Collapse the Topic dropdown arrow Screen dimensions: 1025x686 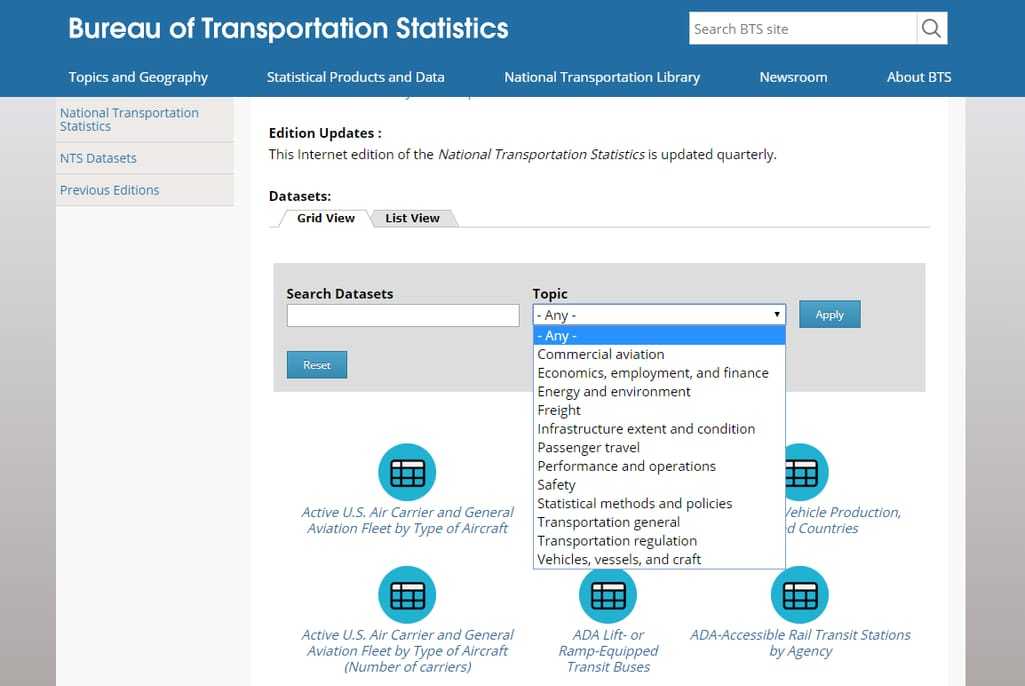pos(777,315)
